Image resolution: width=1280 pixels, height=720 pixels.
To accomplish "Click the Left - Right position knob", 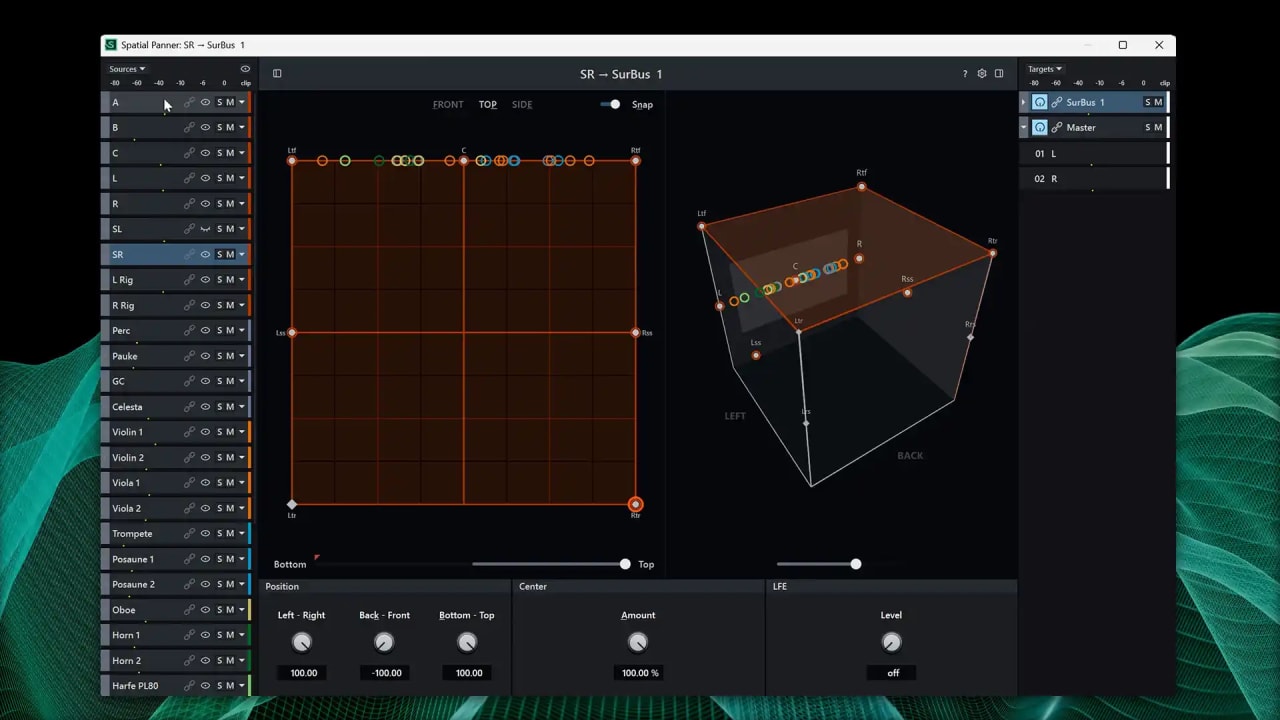I will pos(301,642).
